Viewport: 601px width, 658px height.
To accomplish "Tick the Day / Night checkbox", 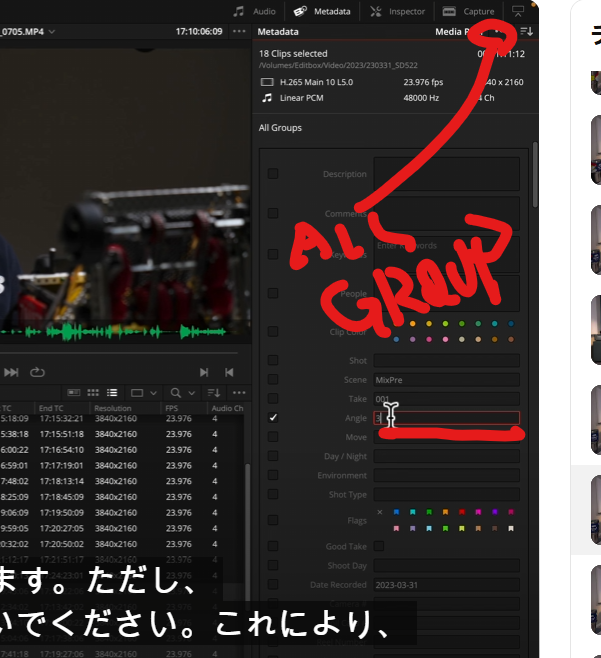I will tap(273, 456).
